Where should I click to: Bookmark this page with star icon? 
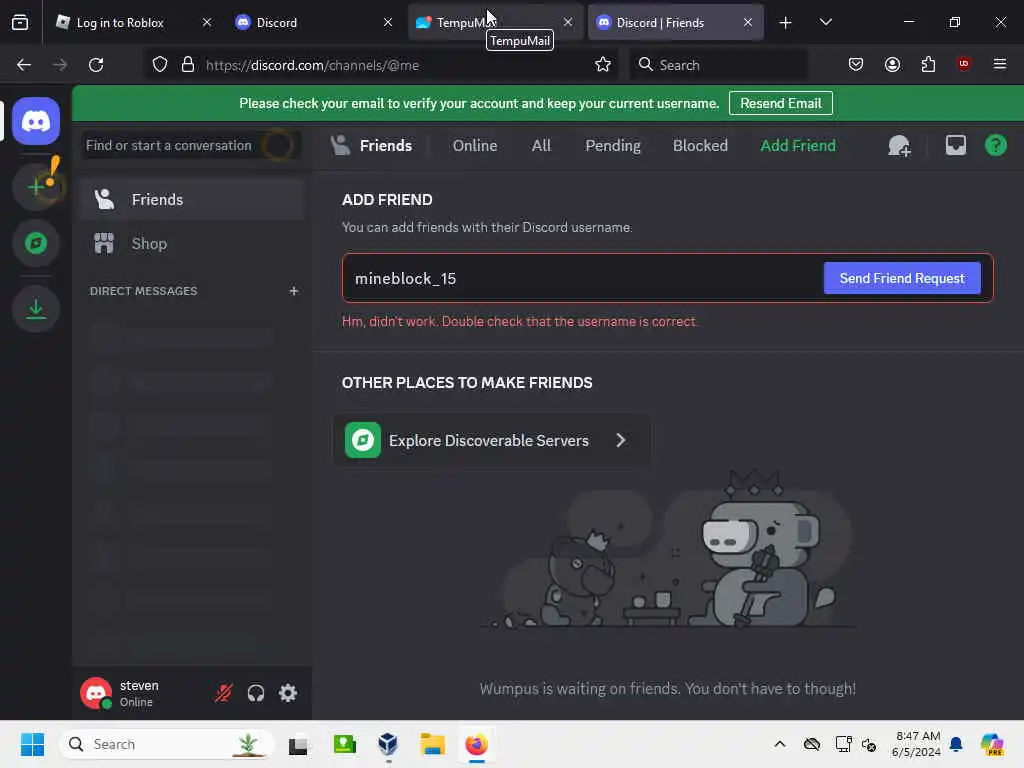[603, 65]
